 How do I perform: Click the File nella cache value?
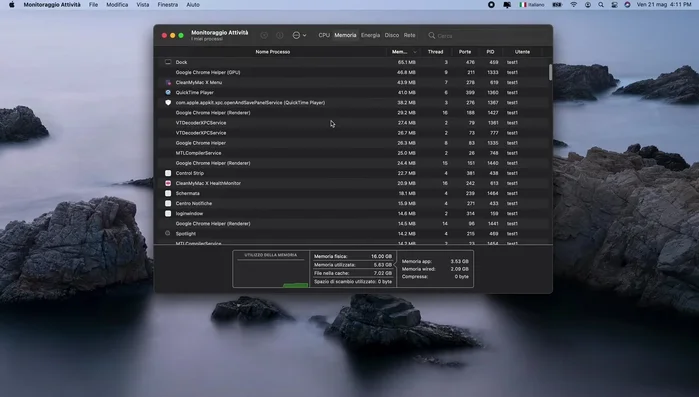click(x=382, y=273)
